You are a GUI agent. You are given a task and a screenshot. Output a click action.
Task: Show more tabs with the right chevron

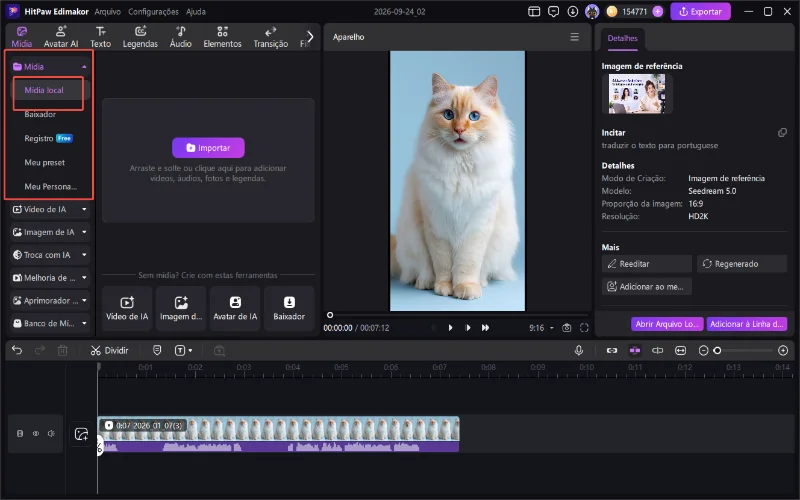point(310,37)
